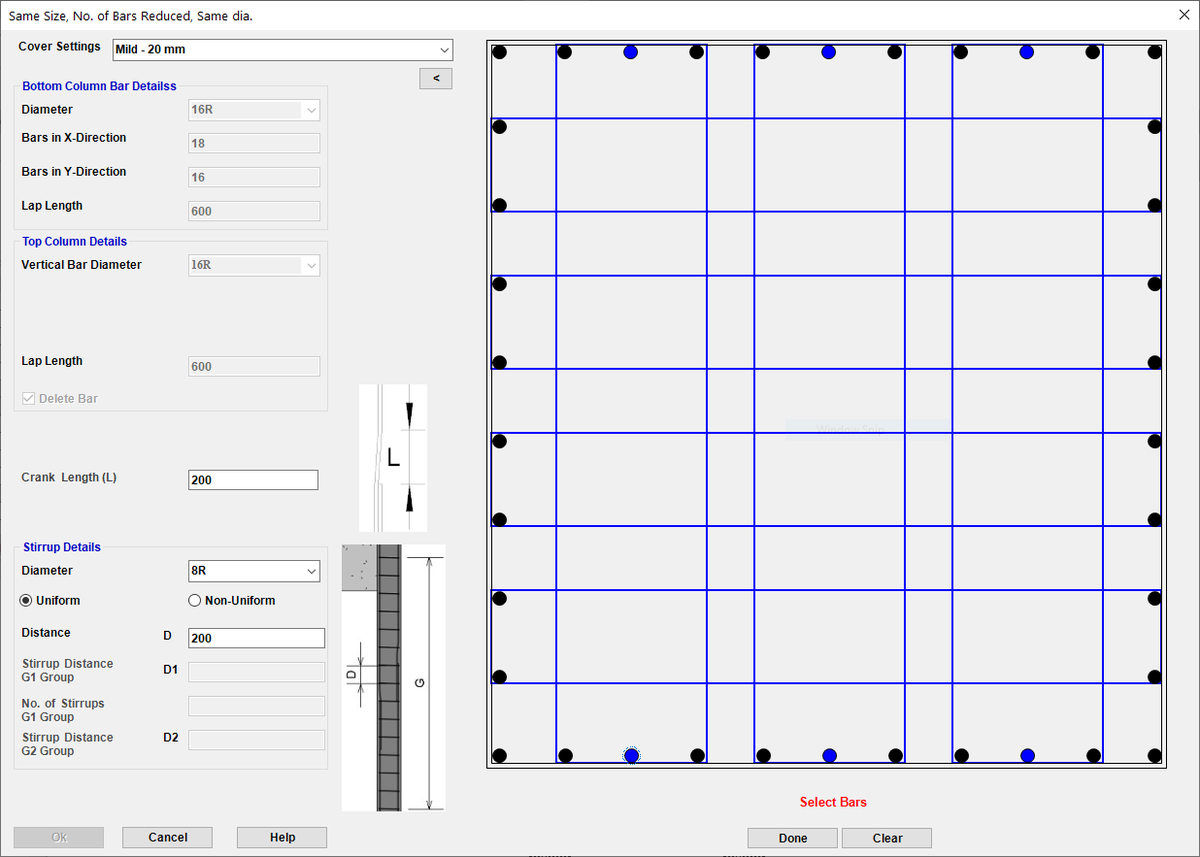Click the Crank Length (L) field
The image size is (1200, 857).
point(253,480)
